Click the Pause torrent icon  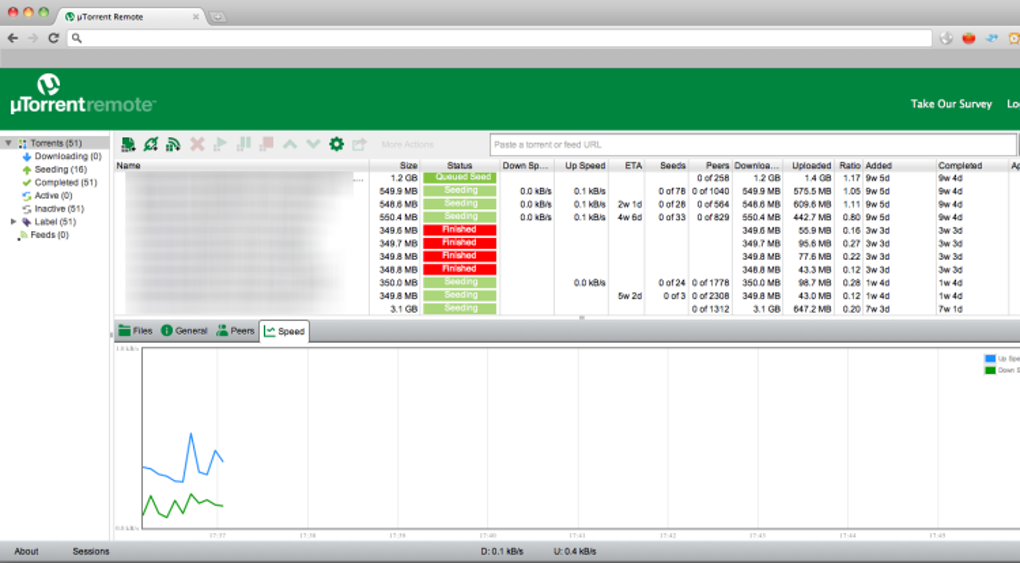[243, 144]
